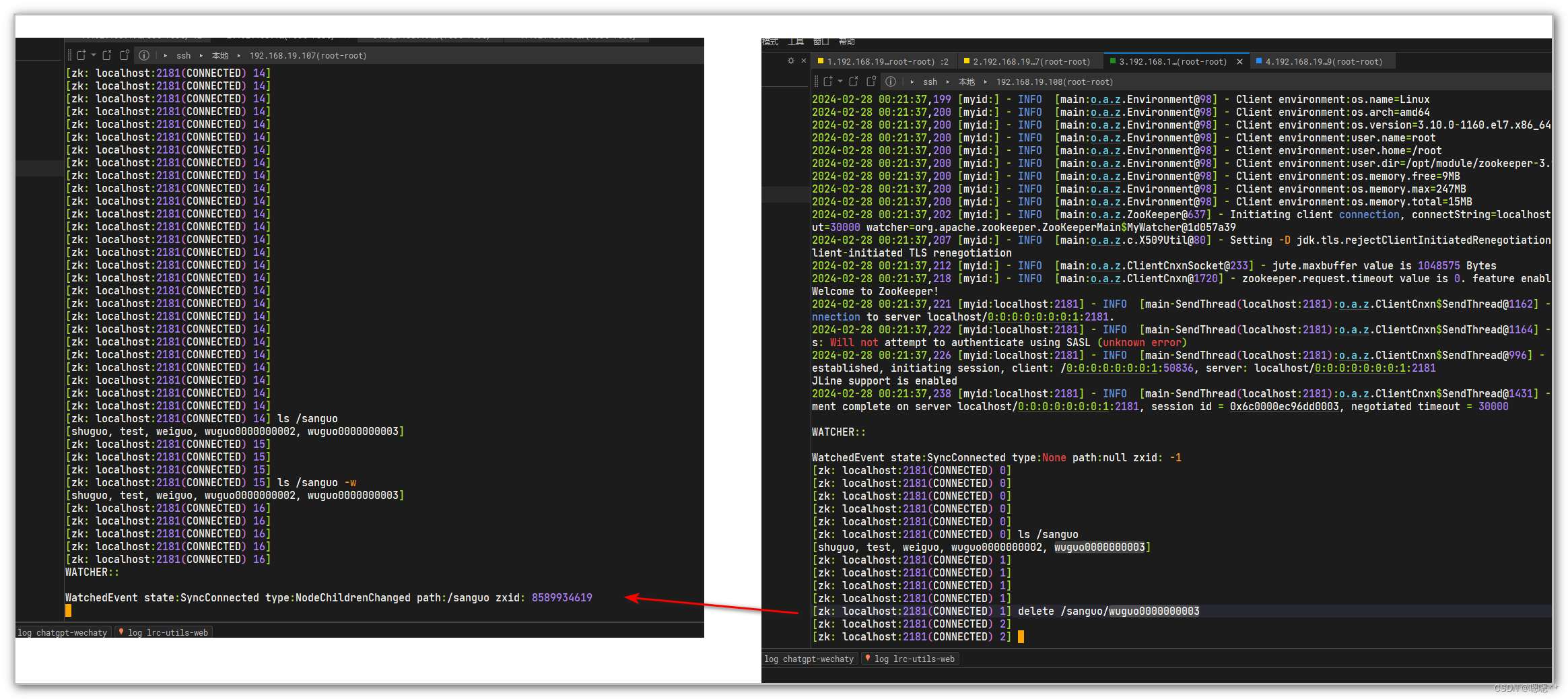Click 'jute.maxbuffer value is 1048575 Bytes' line
The image size is (1568, 699).
1384,265
